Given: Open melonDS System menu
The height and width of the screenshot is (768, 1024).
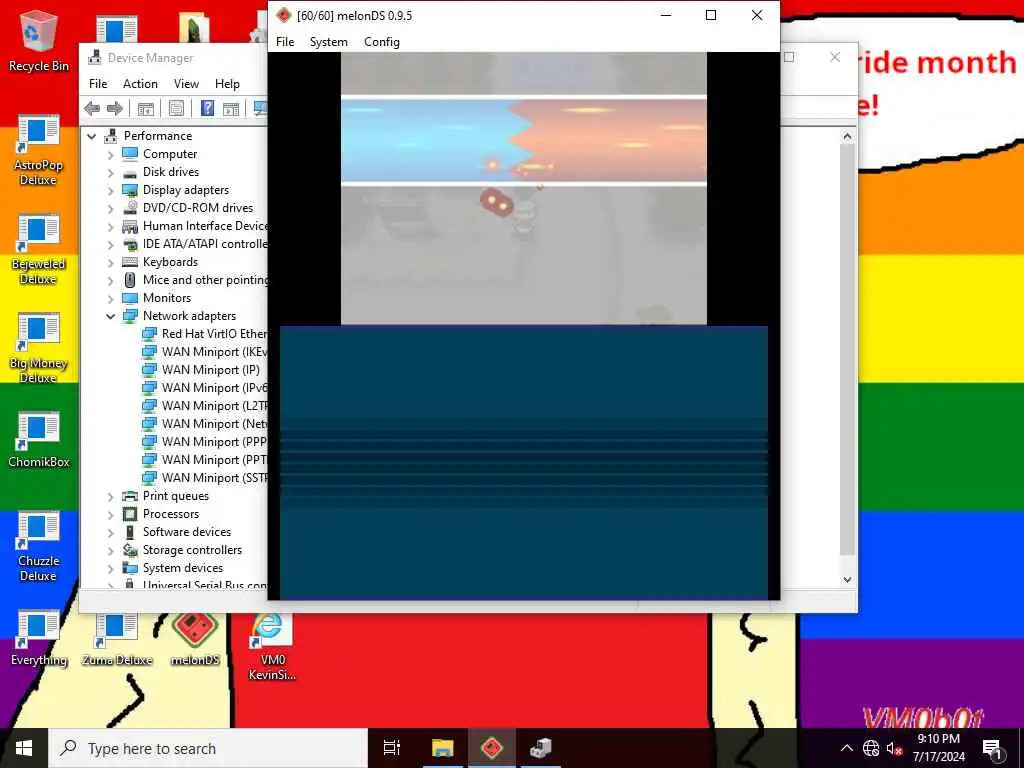Looking at the screenshot, I should (x=328, y=42).
